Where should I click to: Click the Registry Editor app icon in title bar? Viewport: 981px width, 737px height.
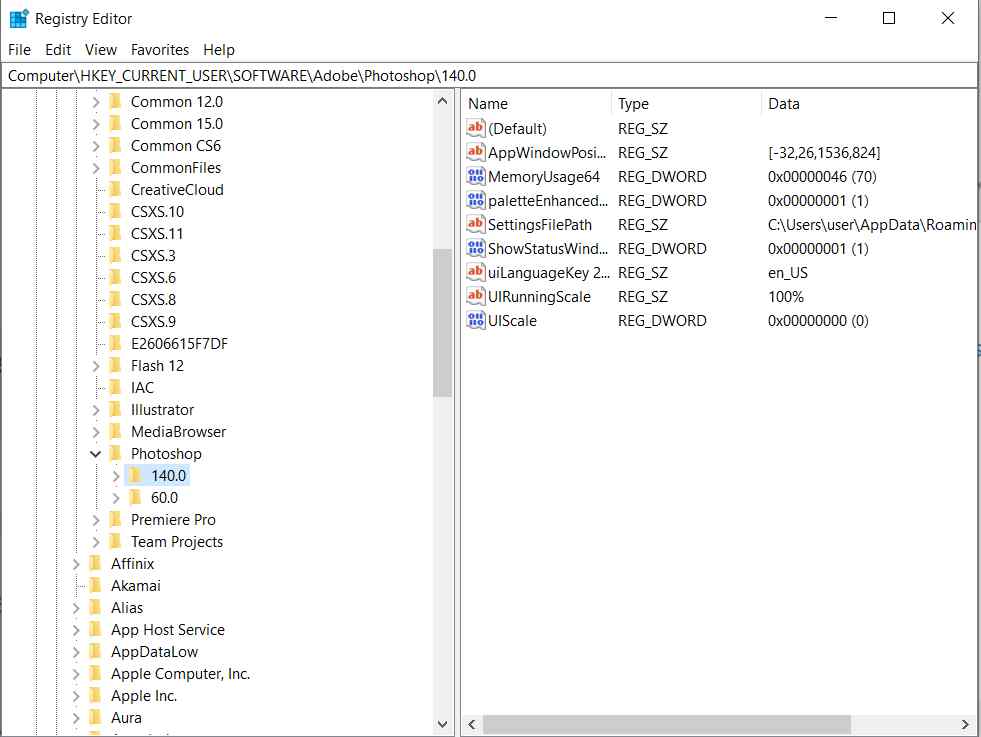click(x=19, y=19)
